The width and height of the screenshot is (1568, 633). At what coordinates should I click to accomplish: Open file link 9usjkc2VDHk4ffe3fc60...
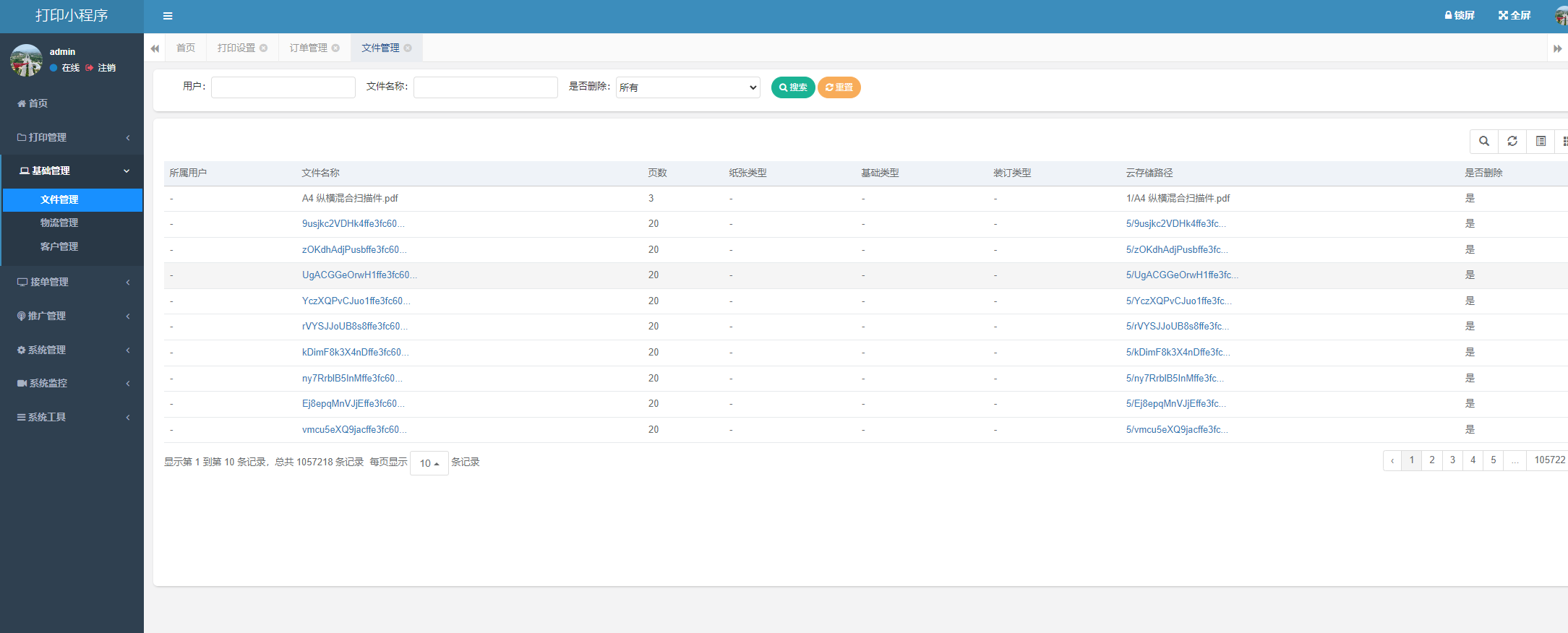[353, 224]
